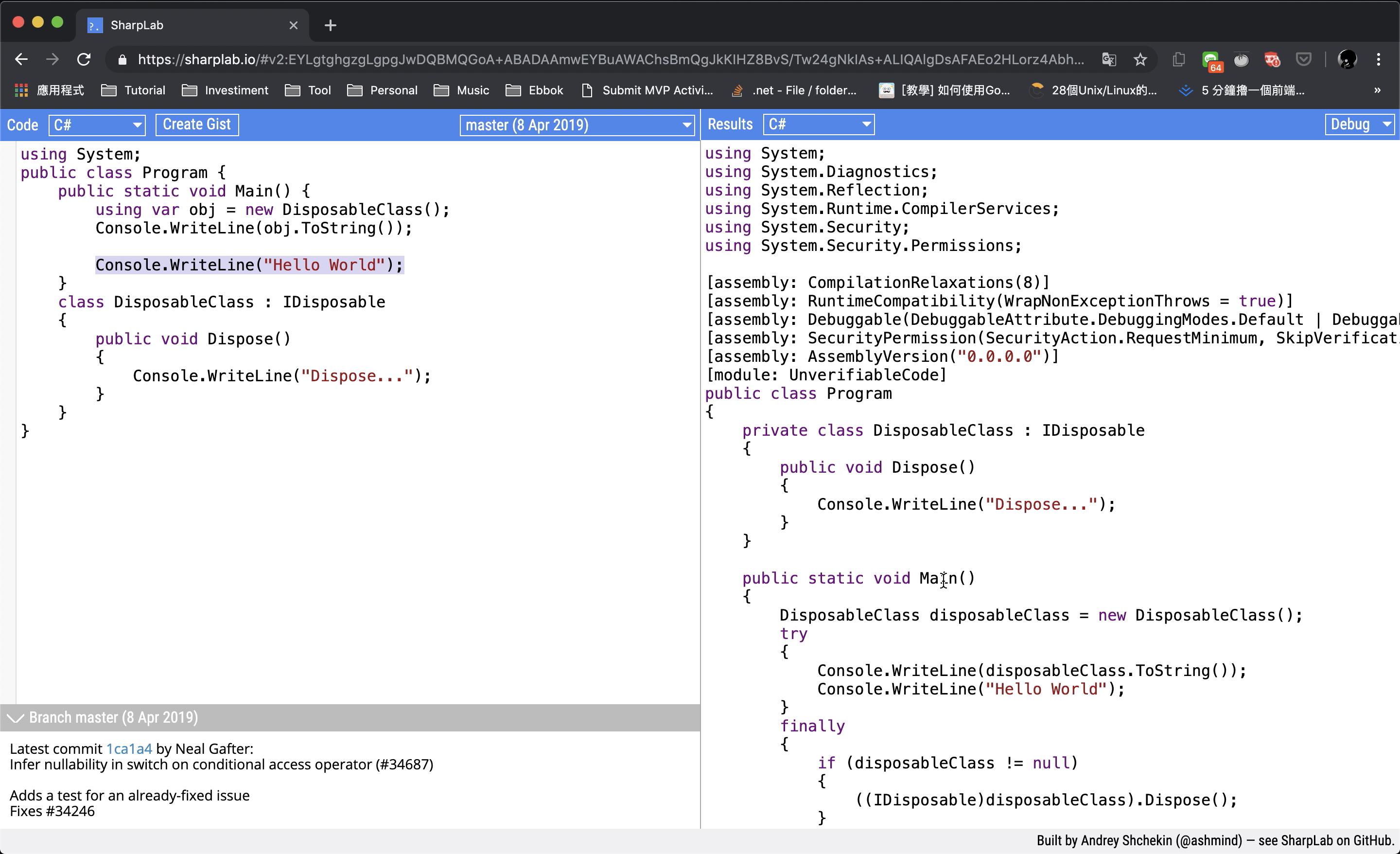Viewport: 1400px width, 854px height.
Task: Open the Results language C# dropdown
Action: tap(818, 125)
